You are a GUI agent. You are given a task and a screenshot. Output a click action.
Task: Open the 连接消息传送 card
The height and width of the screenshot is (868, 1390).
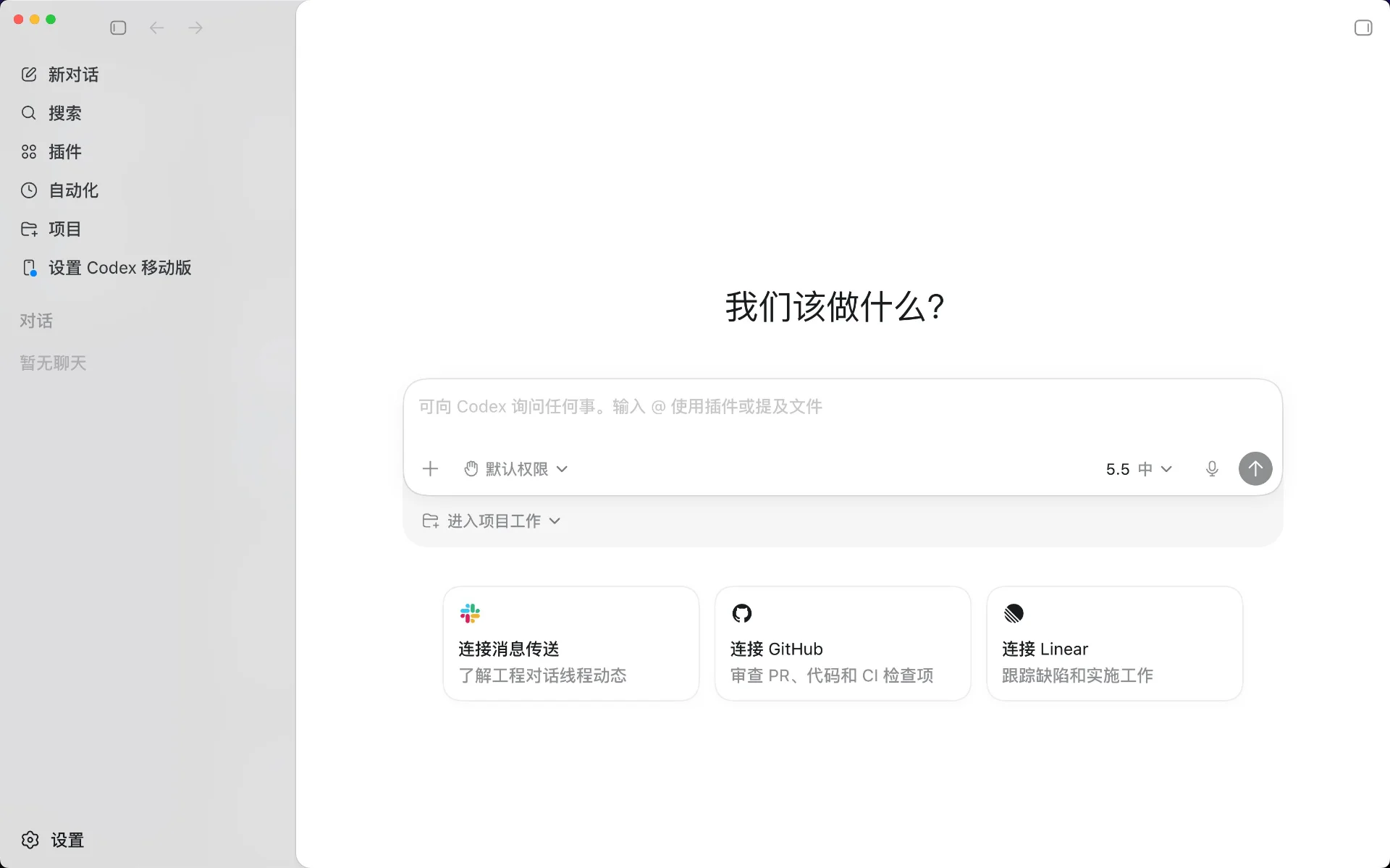point(571,644)
